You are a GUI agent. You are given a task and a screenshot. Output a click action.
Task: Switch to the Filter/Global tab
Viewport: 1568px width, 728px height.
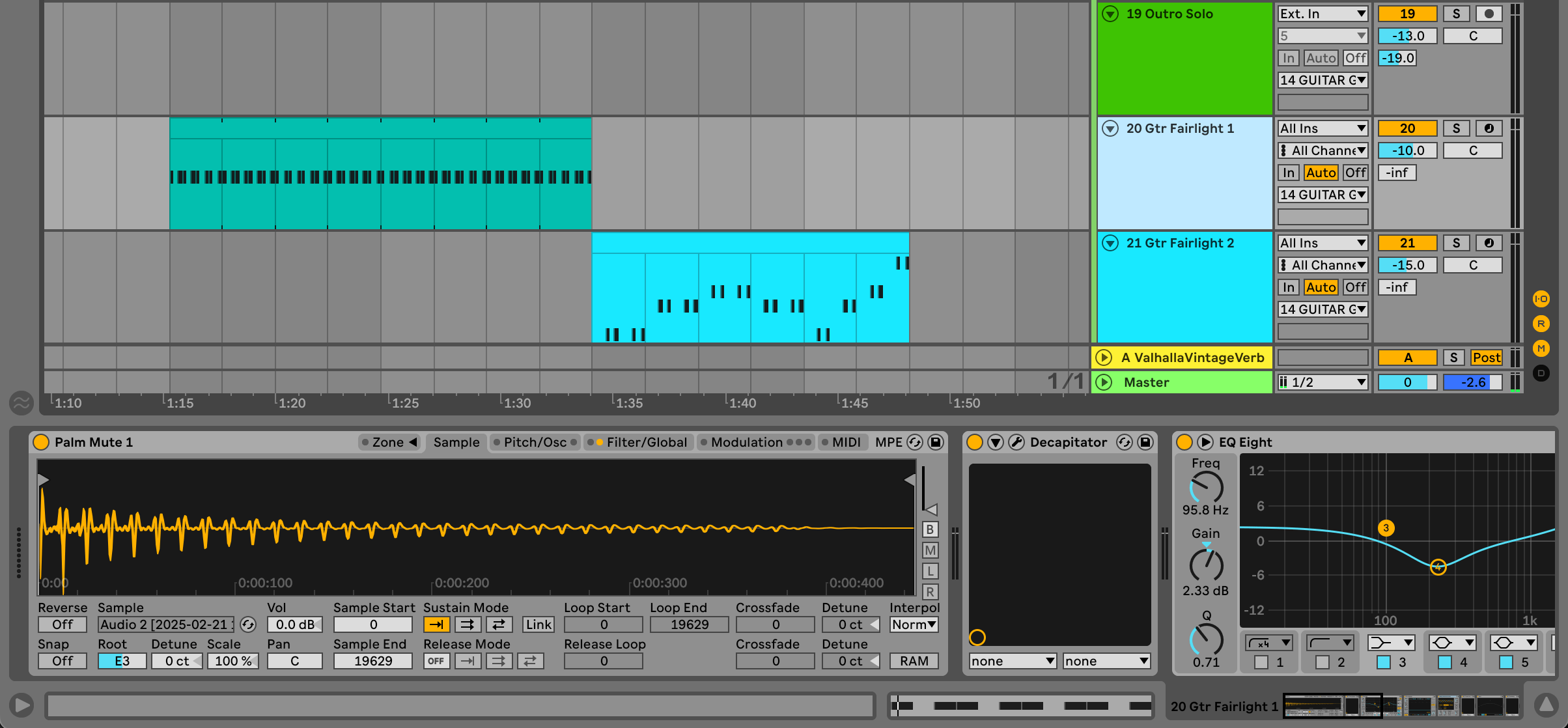click(x=646, y=443)
